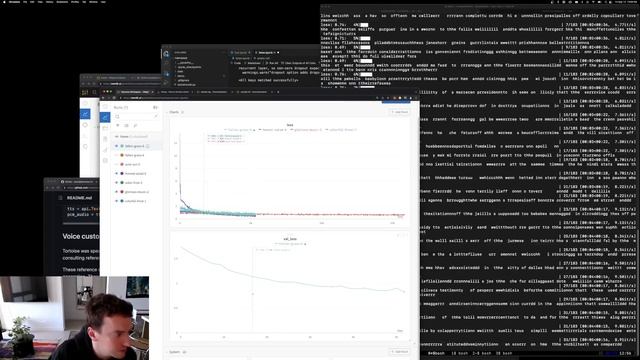Image resolution: width=640 pixels, height=360 pixels.
Task: Click the small icon right of the fallen-grass-6 run name
Action: point(148,146)
